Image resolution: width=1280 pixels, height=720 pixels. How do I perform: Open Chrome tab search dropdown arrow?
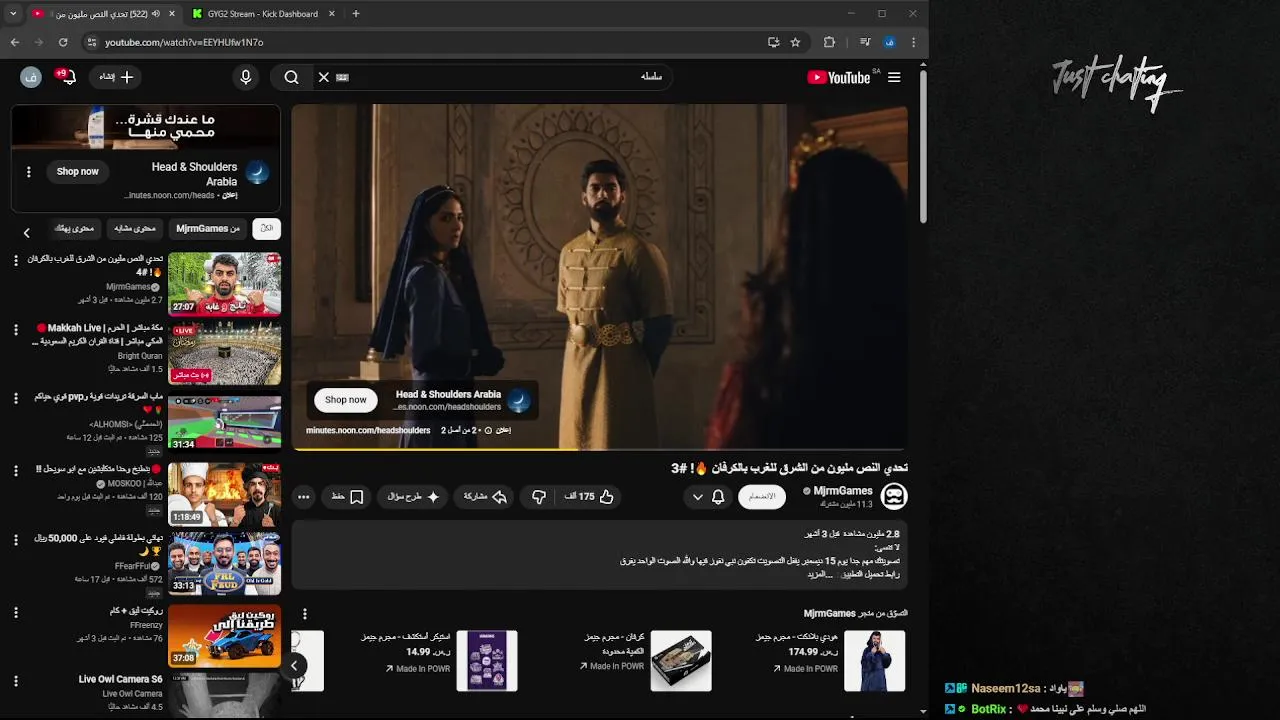point(13,14)
